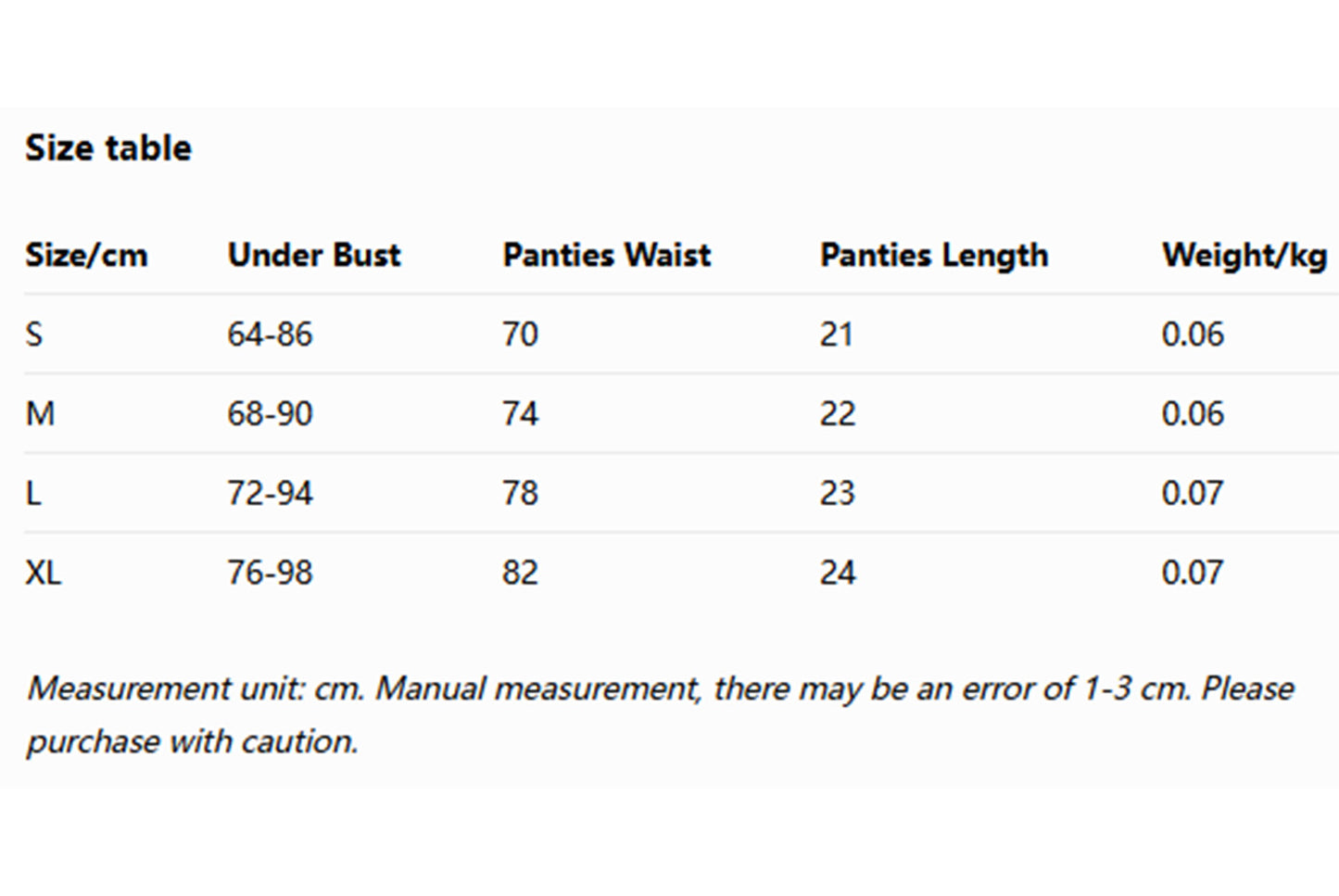This screenshot has width=1339, height=896.
Task: Click the Under Bust column header
Action: [314, 255]
